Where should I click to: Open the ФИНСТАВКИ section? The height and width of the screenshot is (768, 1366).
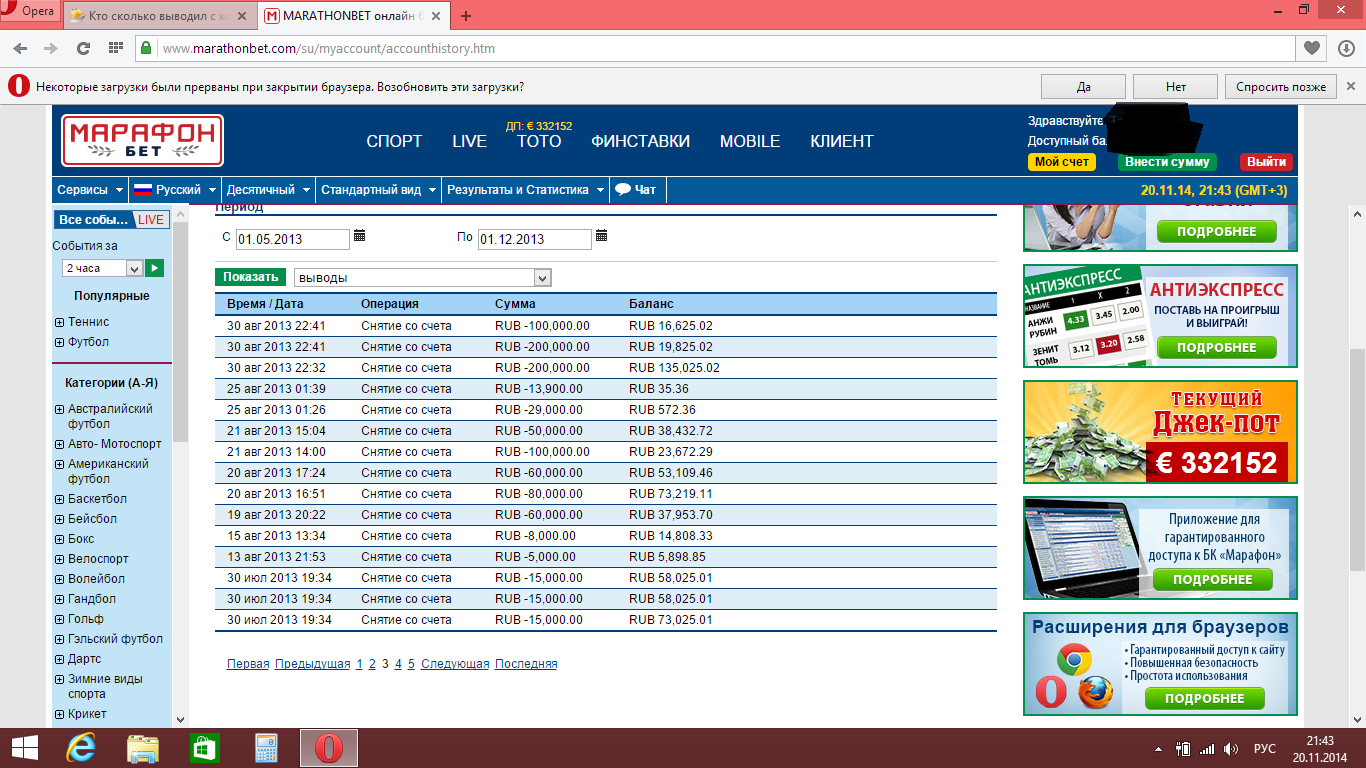[x=640, y=142]
